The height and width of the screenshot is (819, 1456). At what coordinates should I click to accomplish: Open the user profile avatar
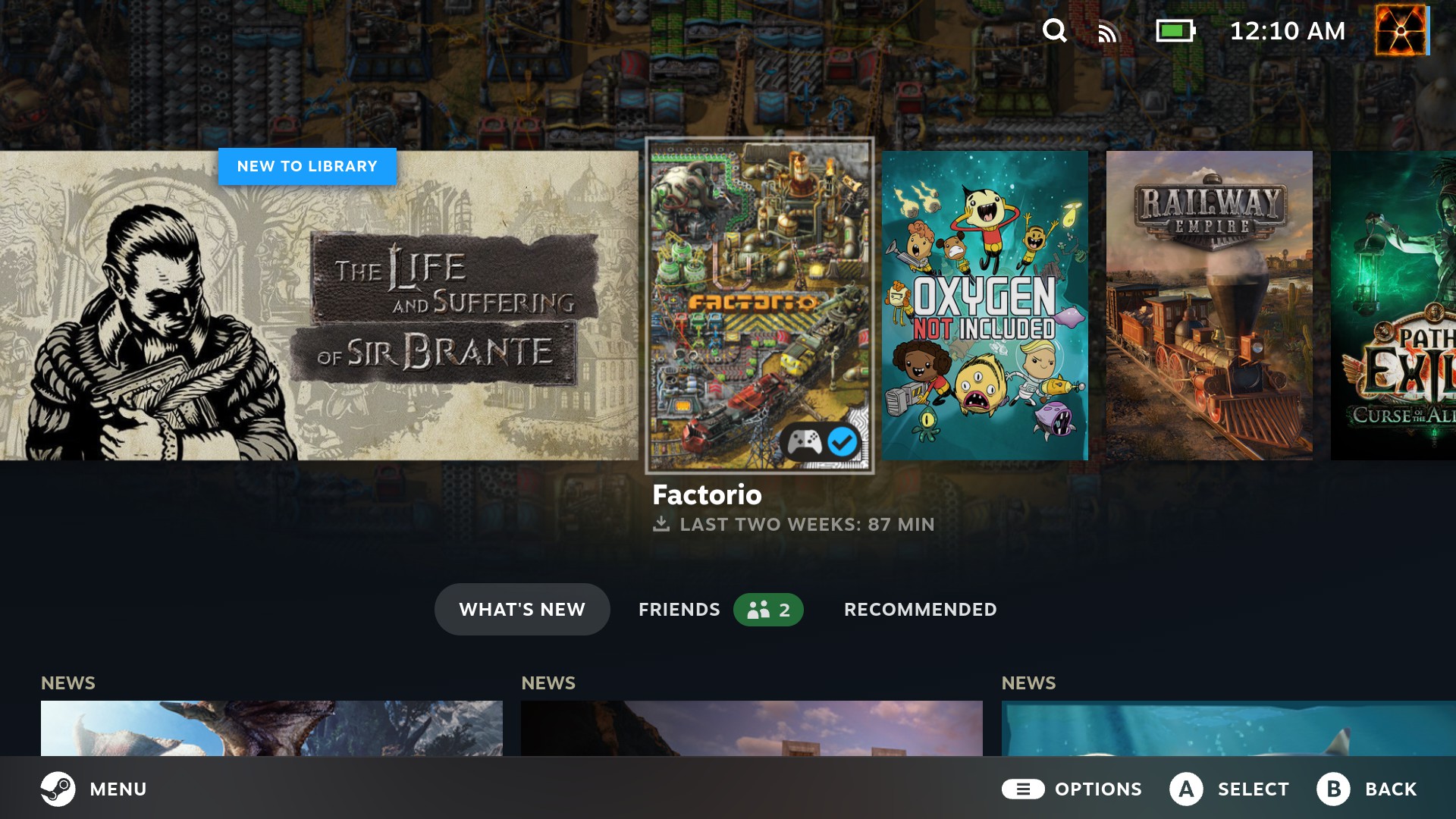click(1401, 30)
